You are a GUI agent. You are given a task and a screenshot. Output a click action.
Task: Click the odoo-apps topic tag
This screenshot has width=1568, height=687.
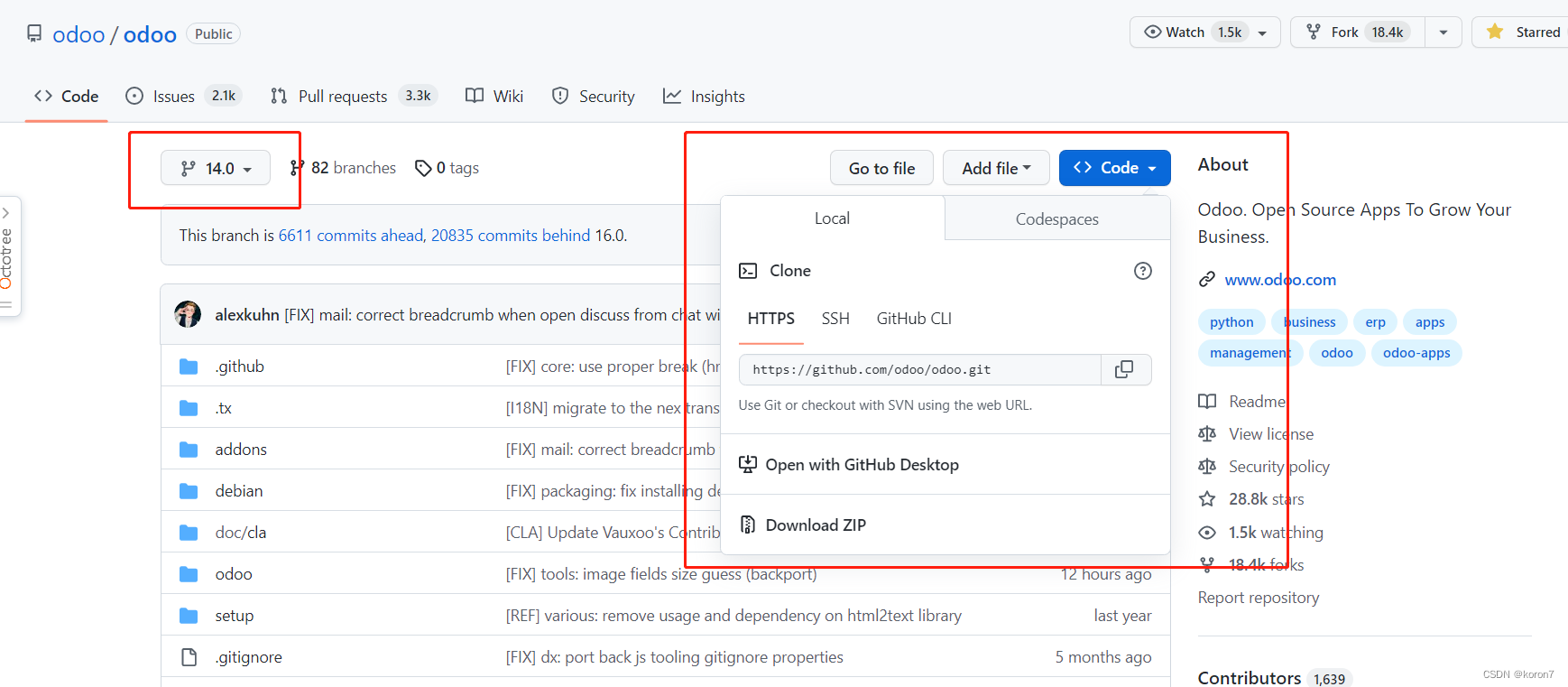(x=1416, y=353)
